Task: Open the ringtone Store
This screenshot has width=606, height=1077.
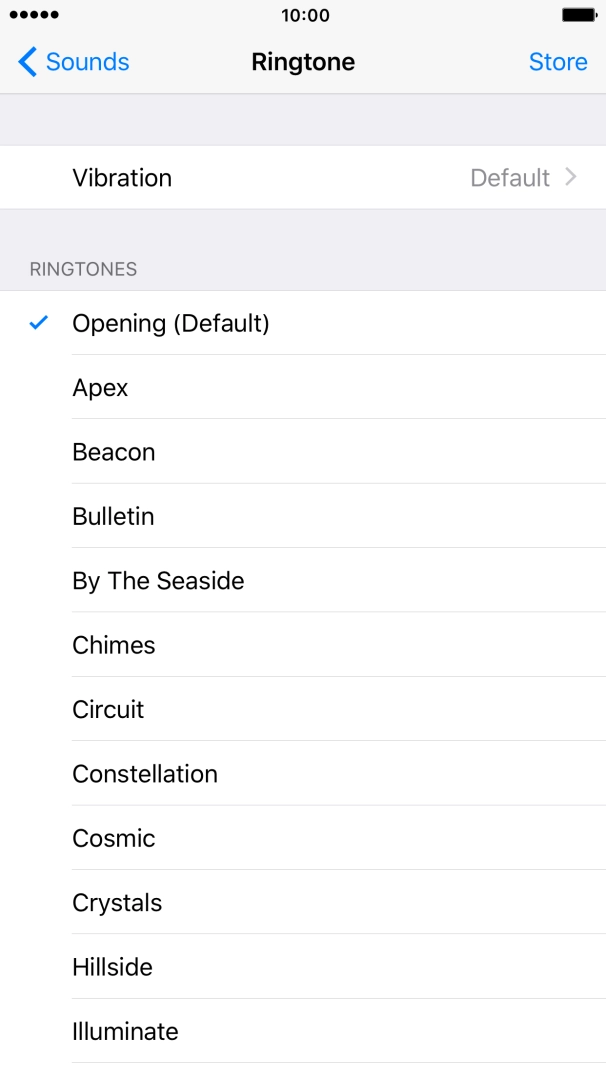Action: (x=558, y=62)
